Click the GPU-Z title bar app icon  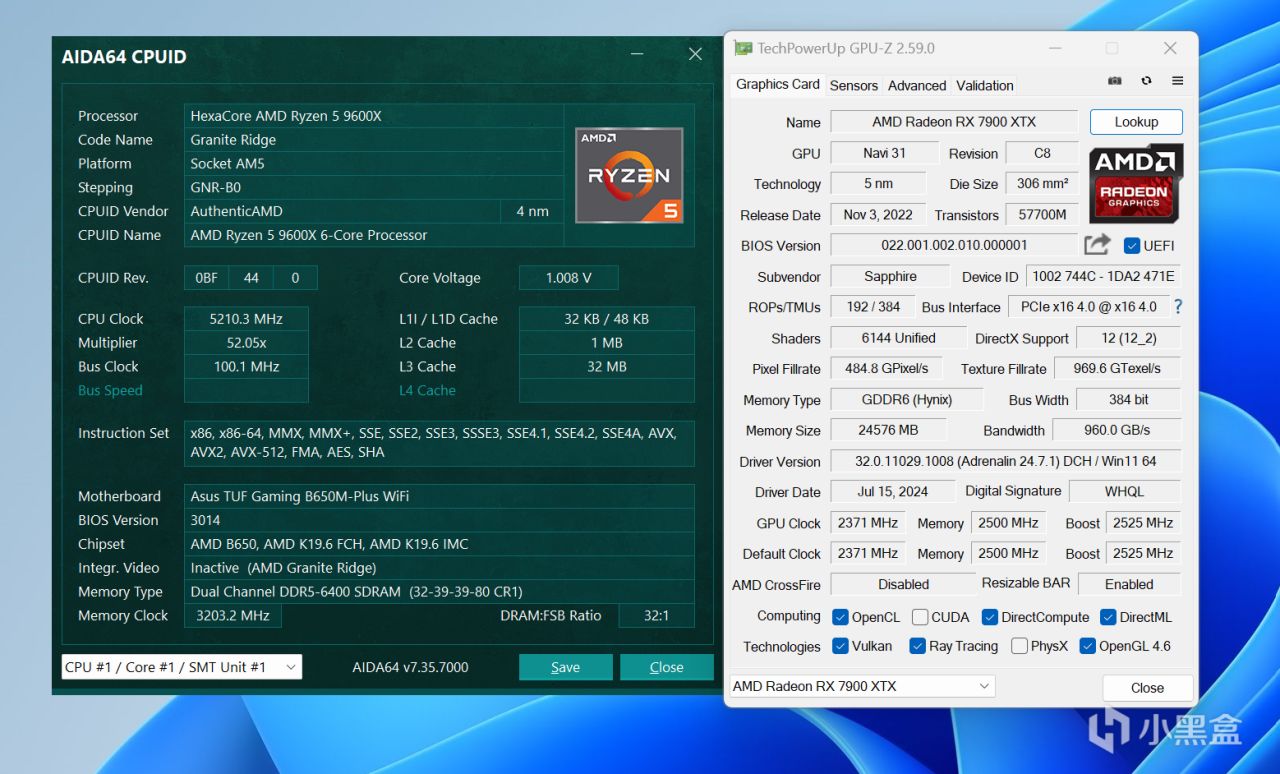tap(742, 48)
